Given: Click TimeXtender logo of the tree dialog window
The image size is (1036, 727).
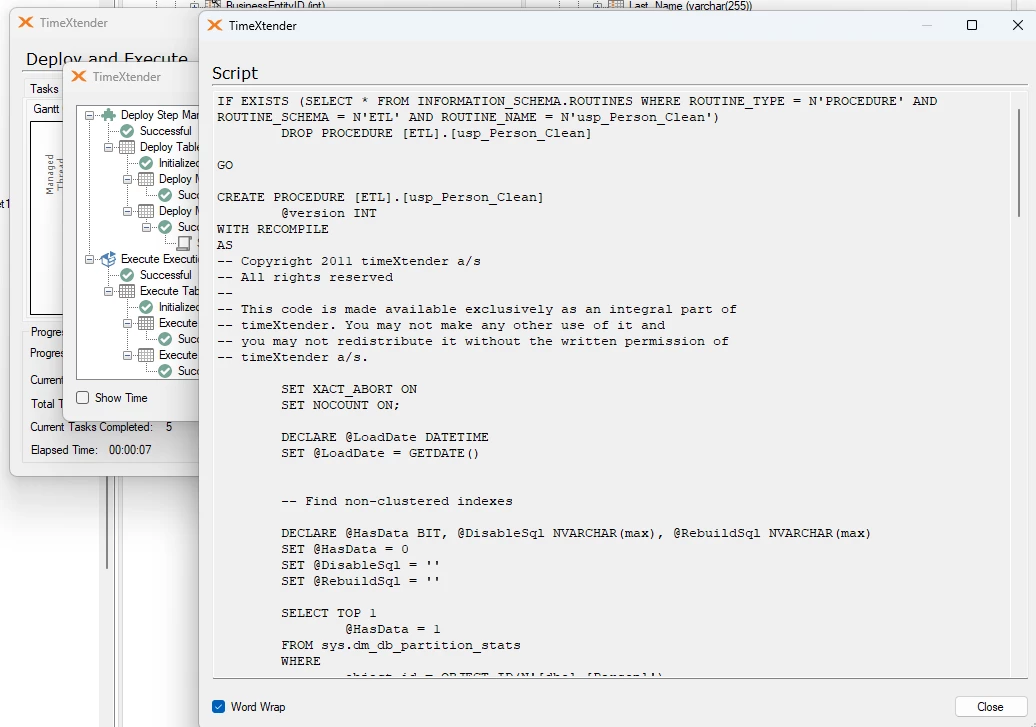Looking at the screenshot, I should (x=79, y=77).
